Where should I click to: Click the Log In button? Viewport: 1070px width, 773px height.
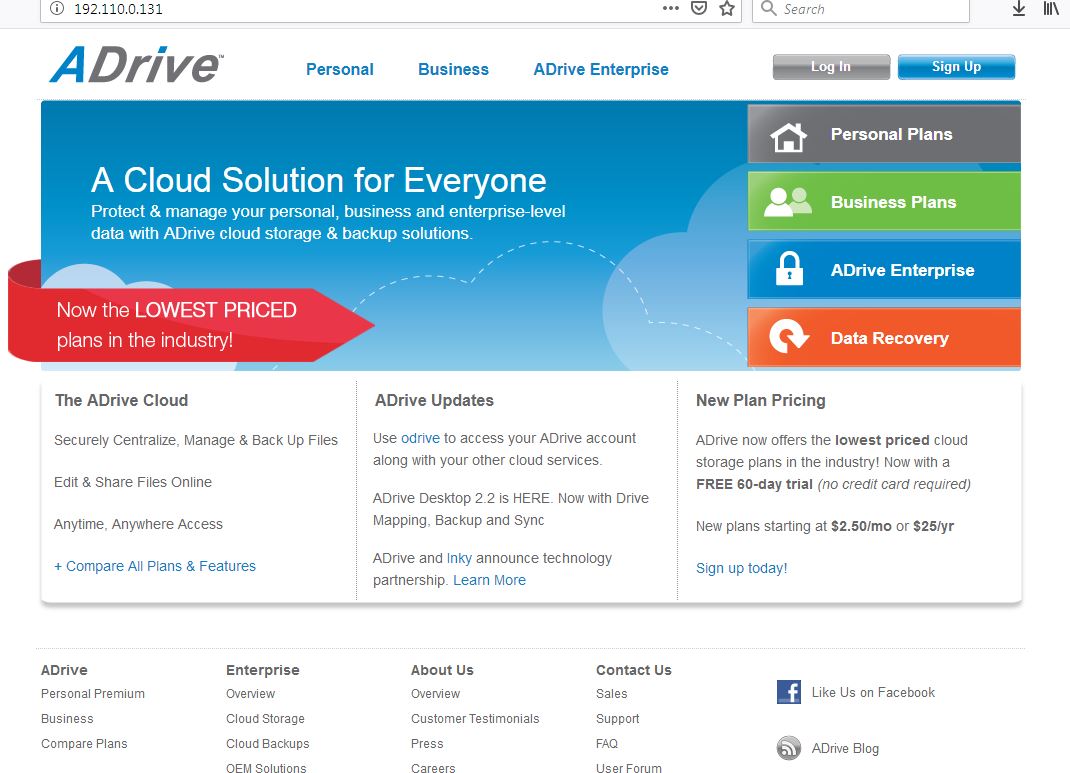[831, 67]
